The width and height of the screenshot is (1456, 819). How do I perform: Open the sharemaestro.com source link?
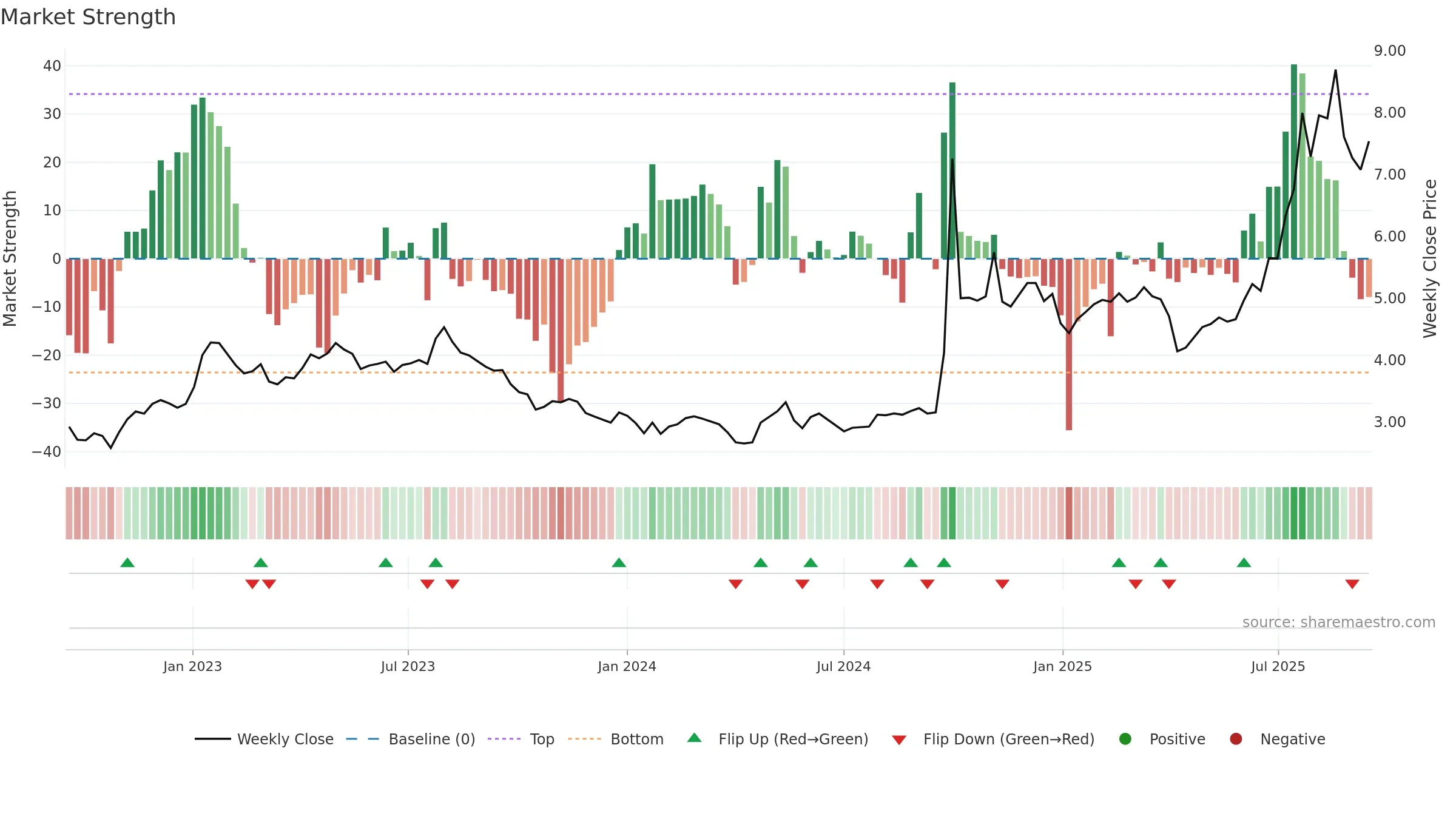tap(1339, 622)
